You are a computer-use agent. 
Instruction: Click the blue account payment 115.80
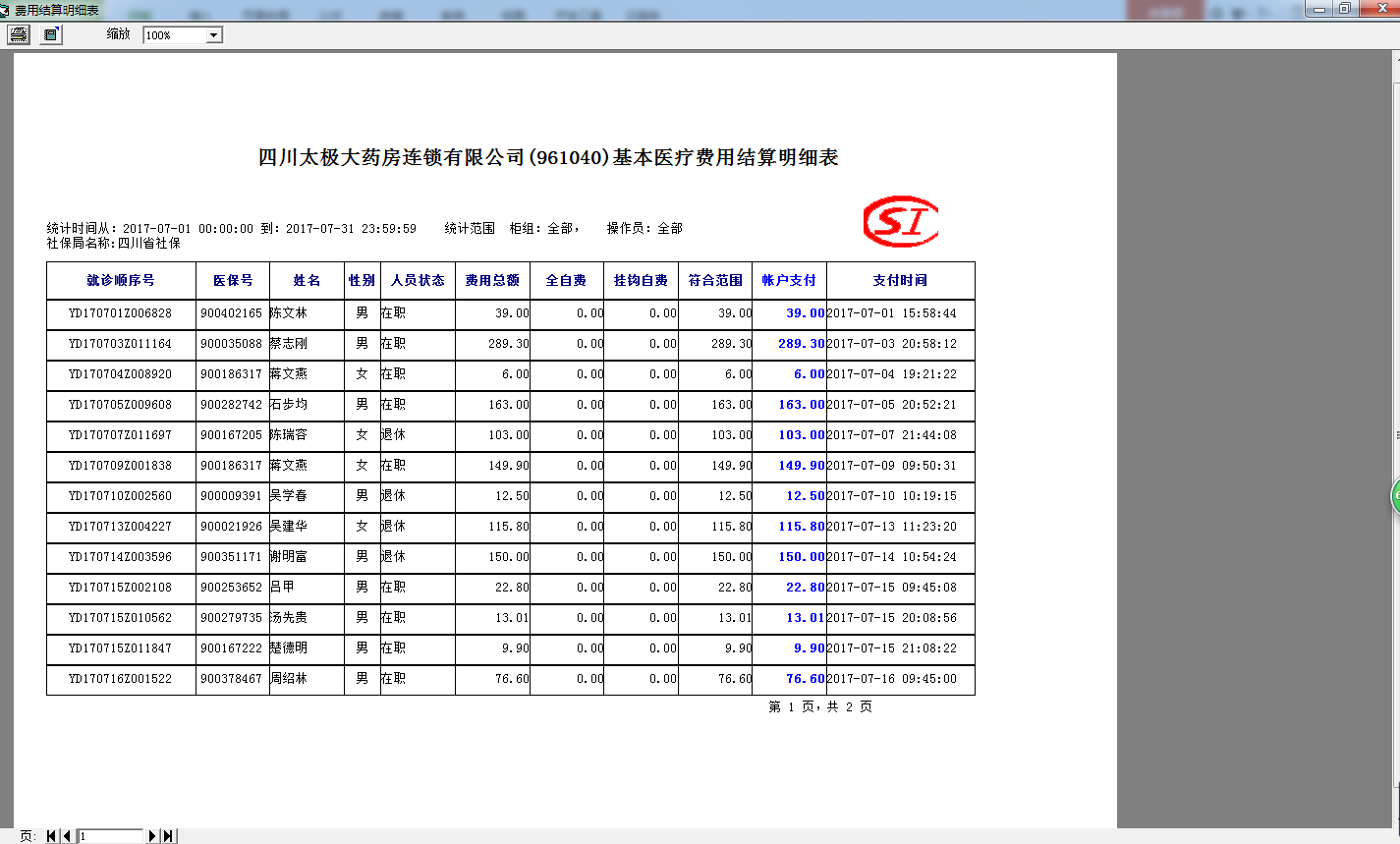pyautogui.click(x=802, y=527)
